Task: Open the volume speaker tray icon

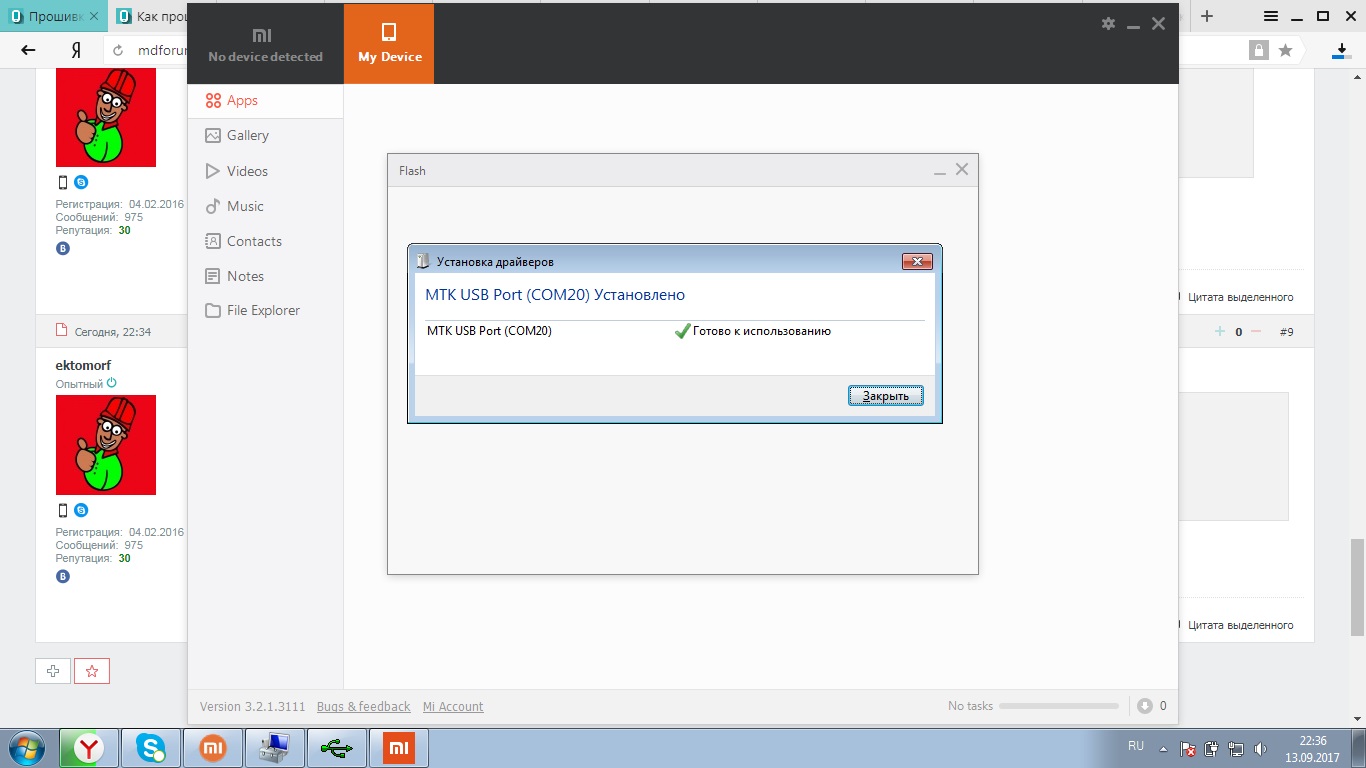Action: [1260, 748]
